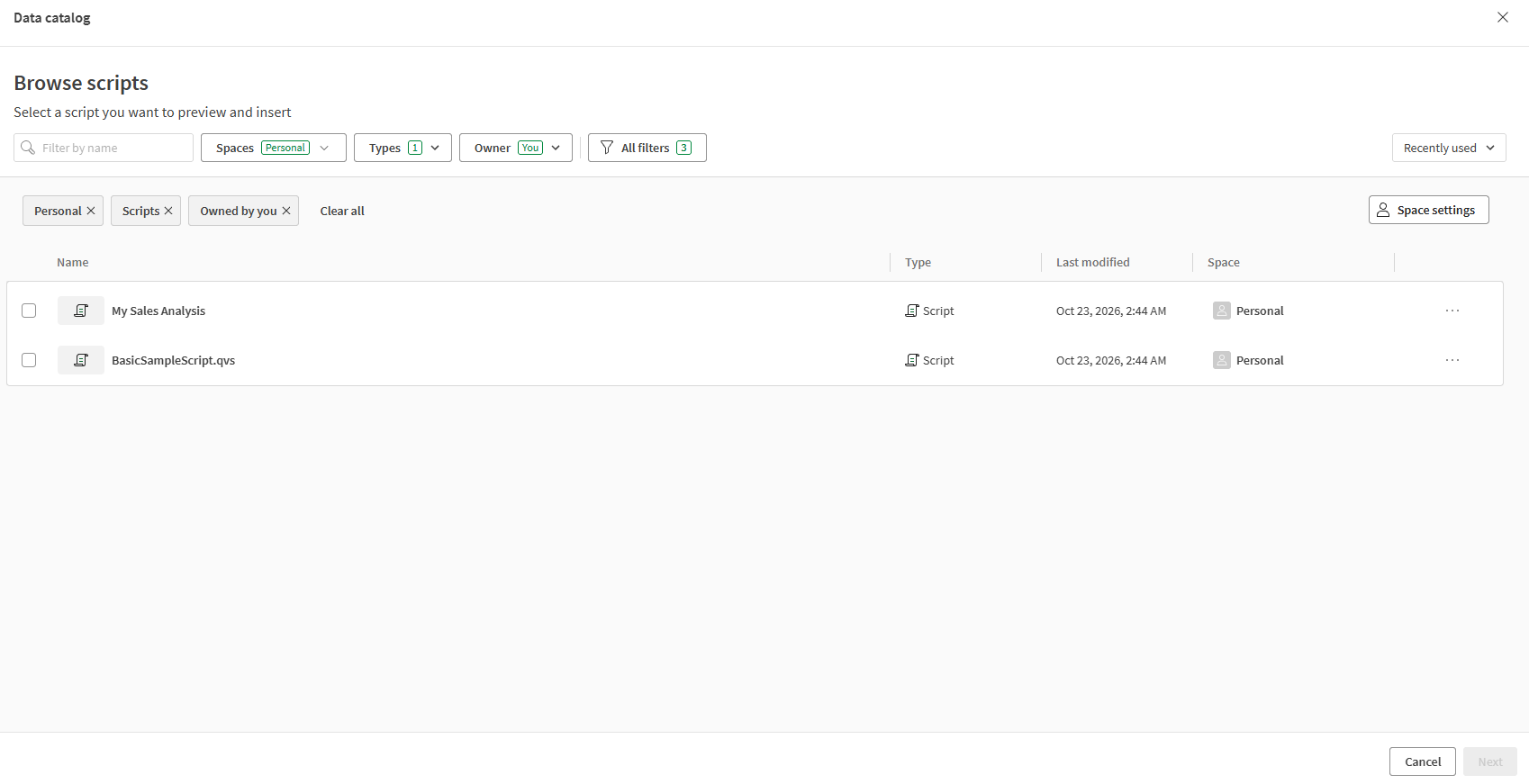Select the My Sales Analysis checkbox
The image size is (1529, 784).
point(29,311)
